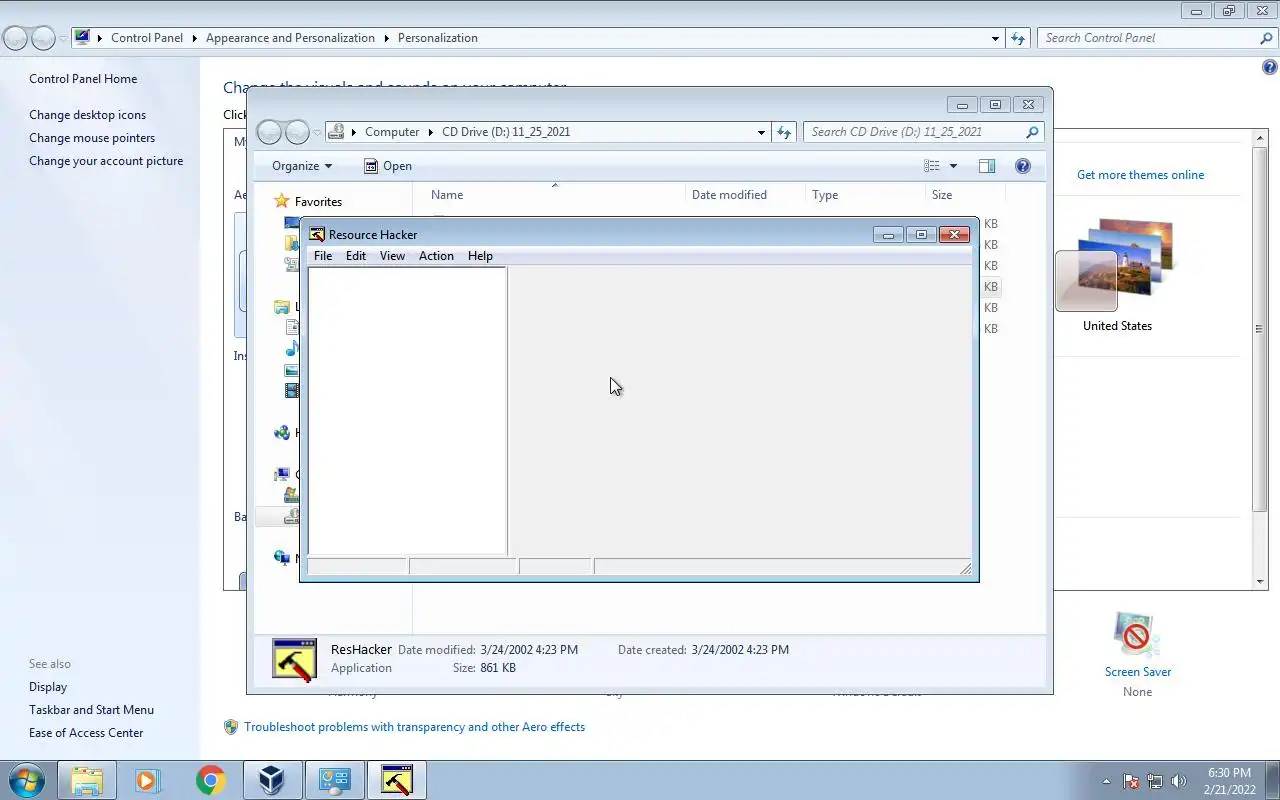Screen dimensions: 1280x800
Task: Select Favorites in Explorer navigation pane
Action: coord(318,202)
